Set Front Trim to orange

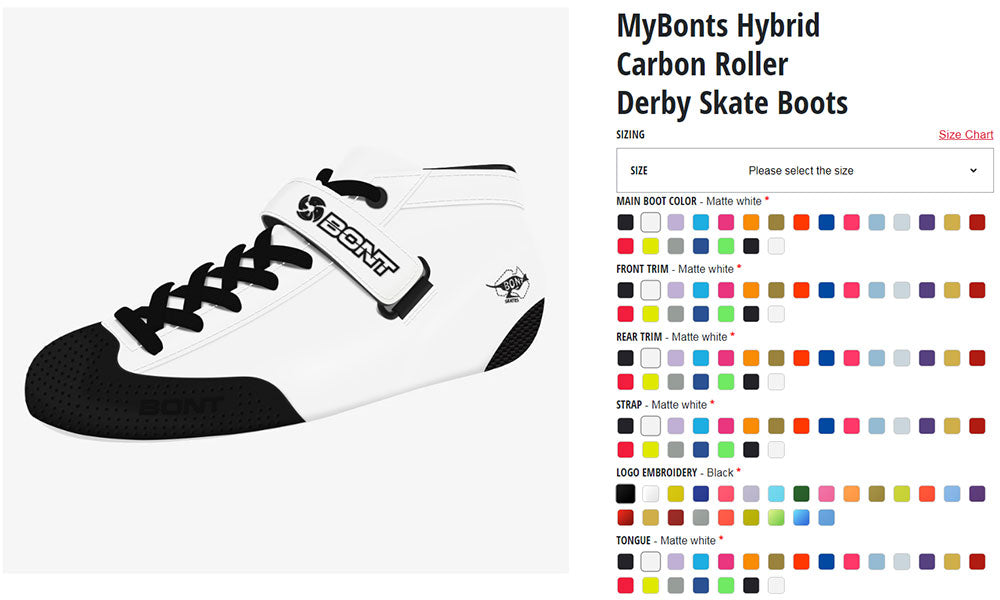click(751, 290)
